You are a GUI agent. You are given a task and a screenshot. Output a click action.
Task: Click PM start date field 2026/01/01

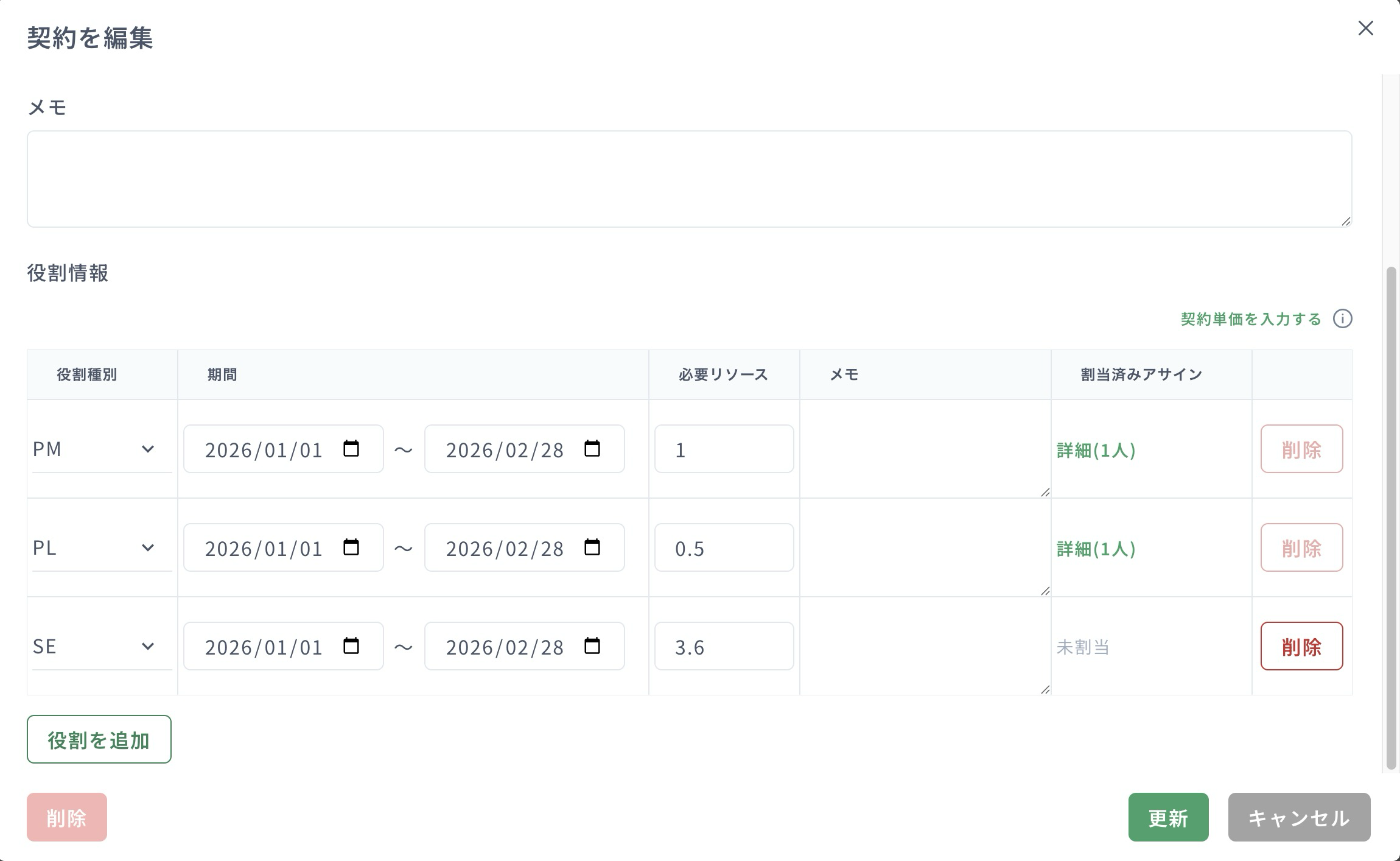[283, 449]
